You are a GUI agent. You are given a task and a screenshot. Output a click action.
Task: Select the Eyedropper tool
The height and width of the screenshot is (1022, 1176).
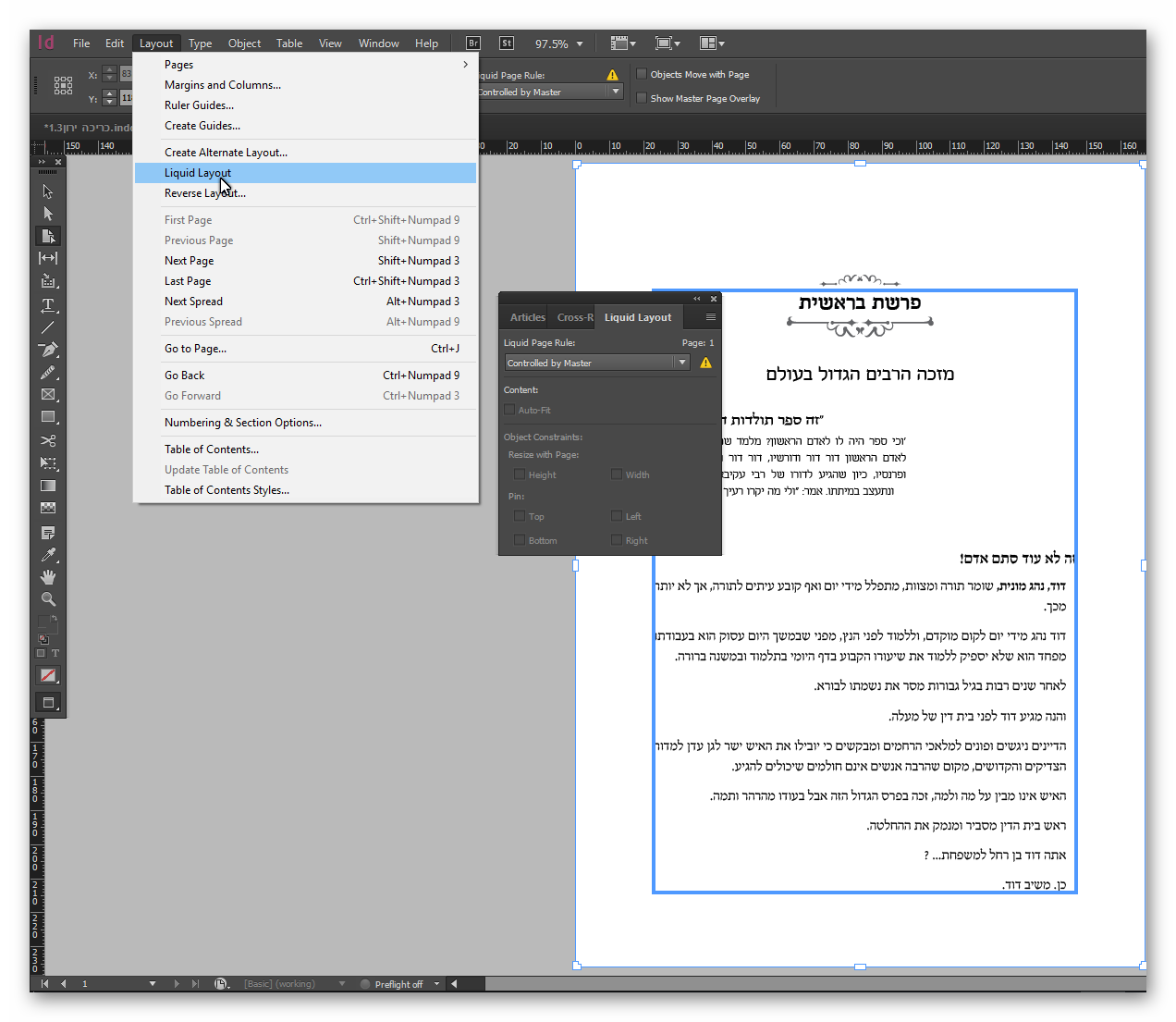(48, 555)
